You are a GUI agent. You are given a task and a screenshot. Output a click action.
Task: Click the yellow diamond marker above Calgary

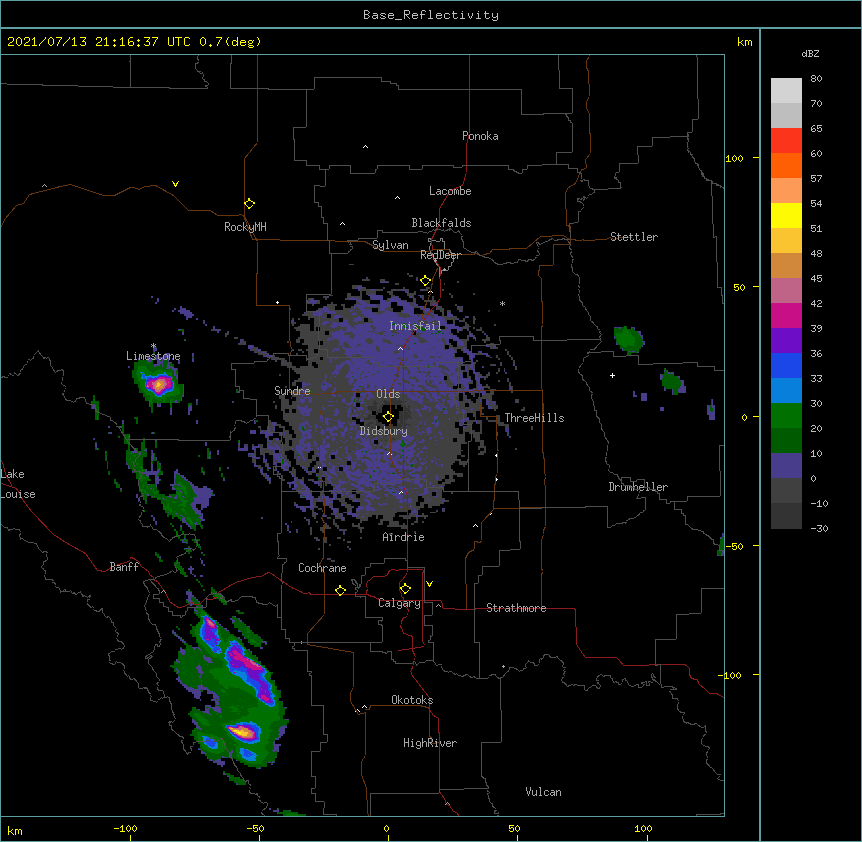(x=405, y=589)
